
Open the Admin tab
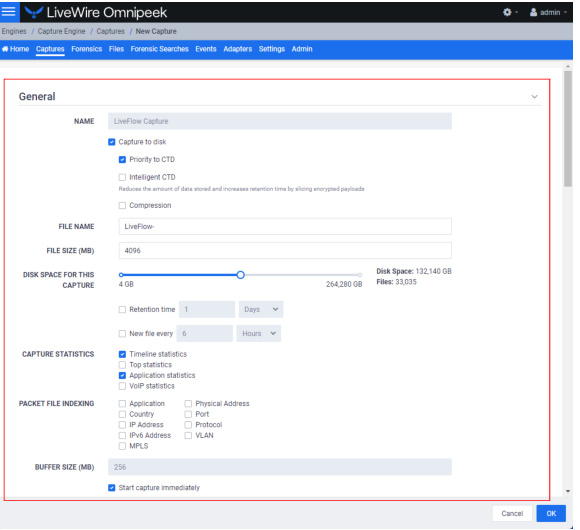pos(302,49)
